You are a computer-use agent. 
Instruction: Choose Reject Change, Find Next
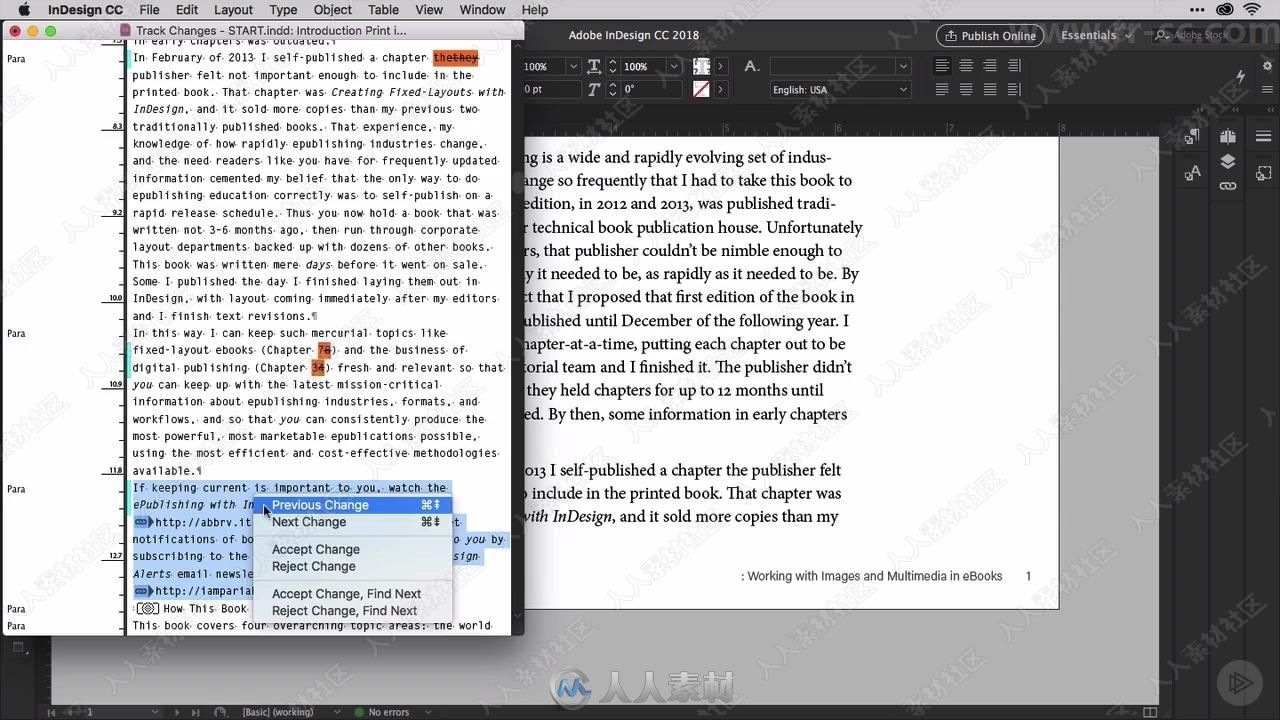tap(351, 611)
